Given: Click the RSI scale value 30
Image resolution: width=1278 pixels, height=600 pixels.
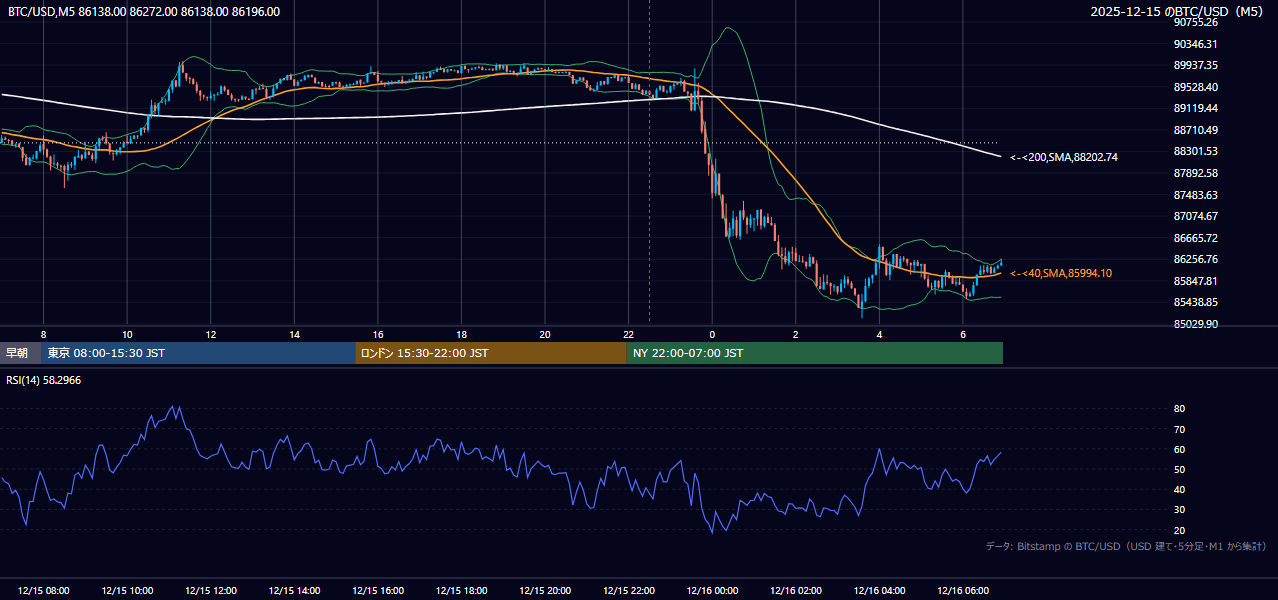Looking at the screenshot, I should 1179,510.
